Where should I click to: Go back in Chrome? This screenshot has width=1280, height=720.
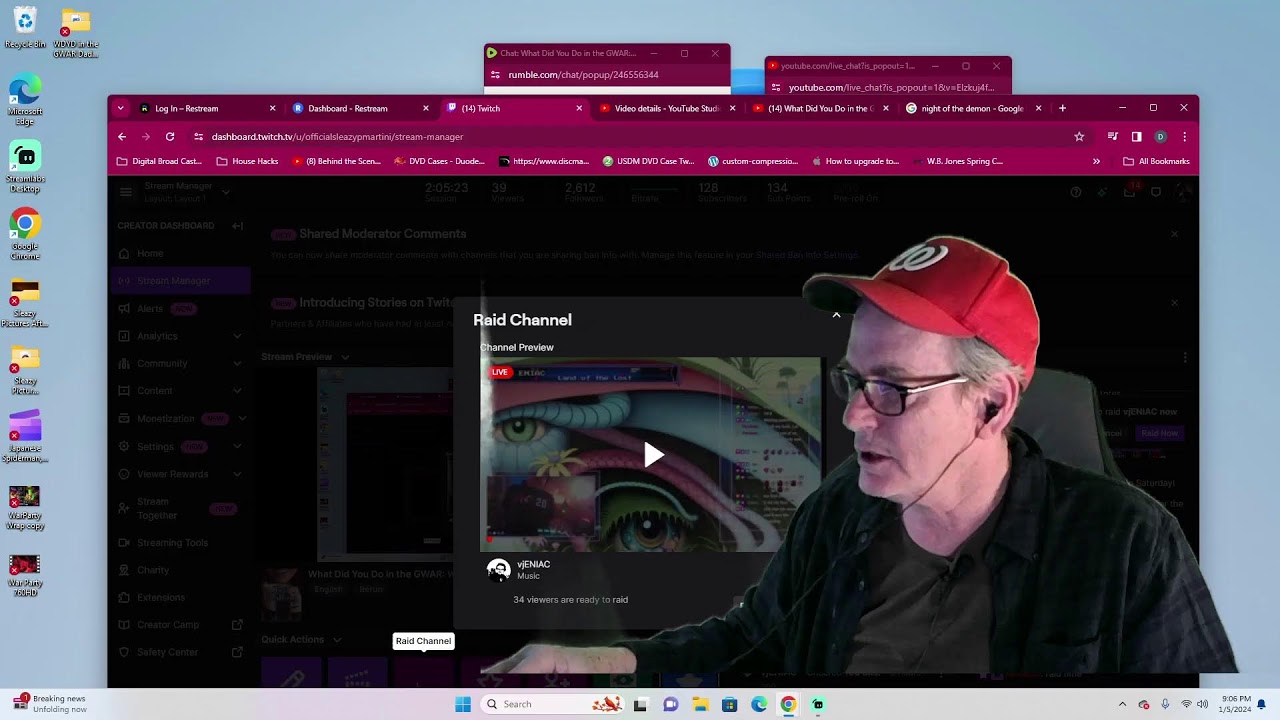[x=122, y=136]
